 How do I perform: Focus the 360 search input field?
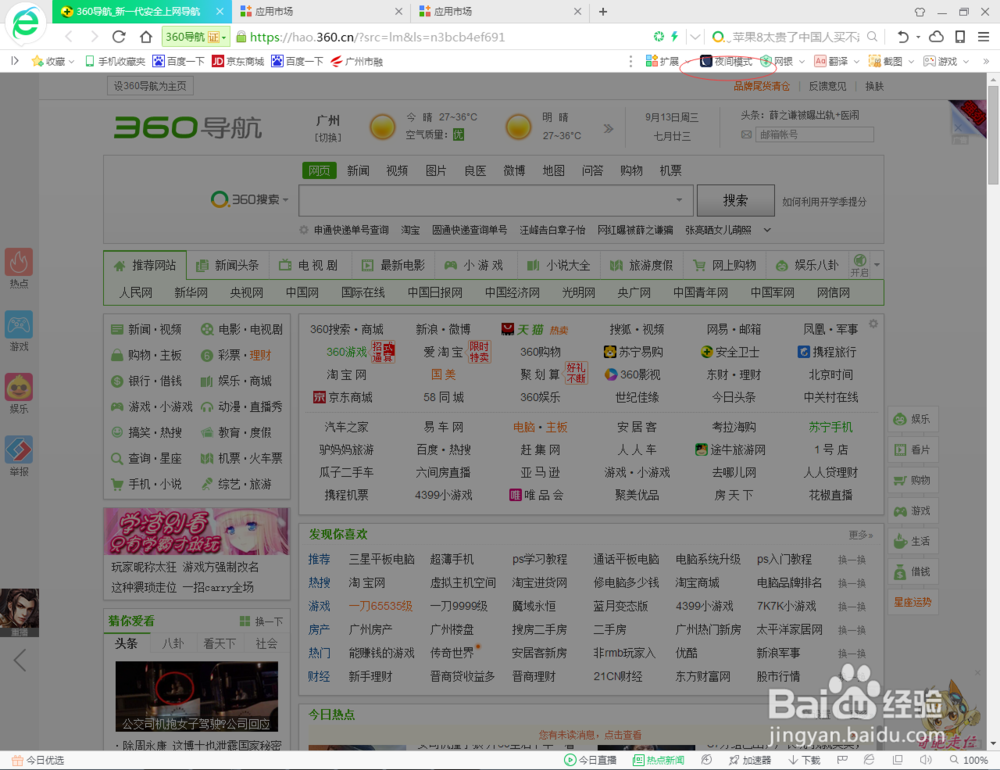pyautogui.click(x=496, y=200)
